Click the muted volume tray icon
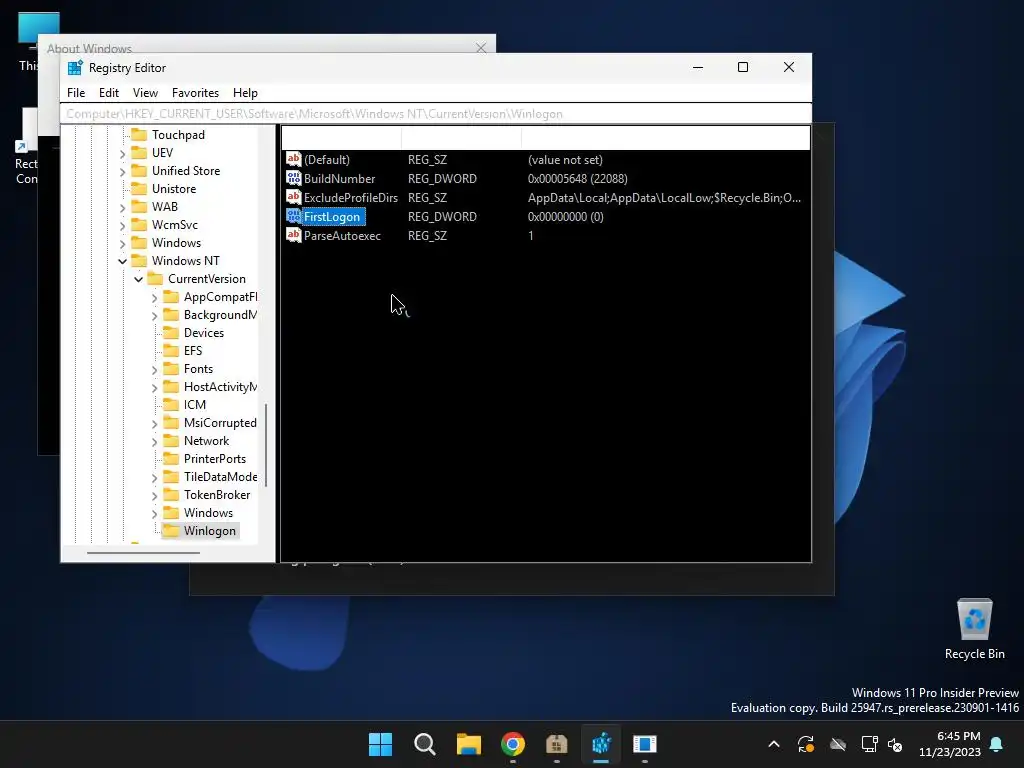This screenshot has height=768, width=1024. pyautogui.click(x=895, y=744)
